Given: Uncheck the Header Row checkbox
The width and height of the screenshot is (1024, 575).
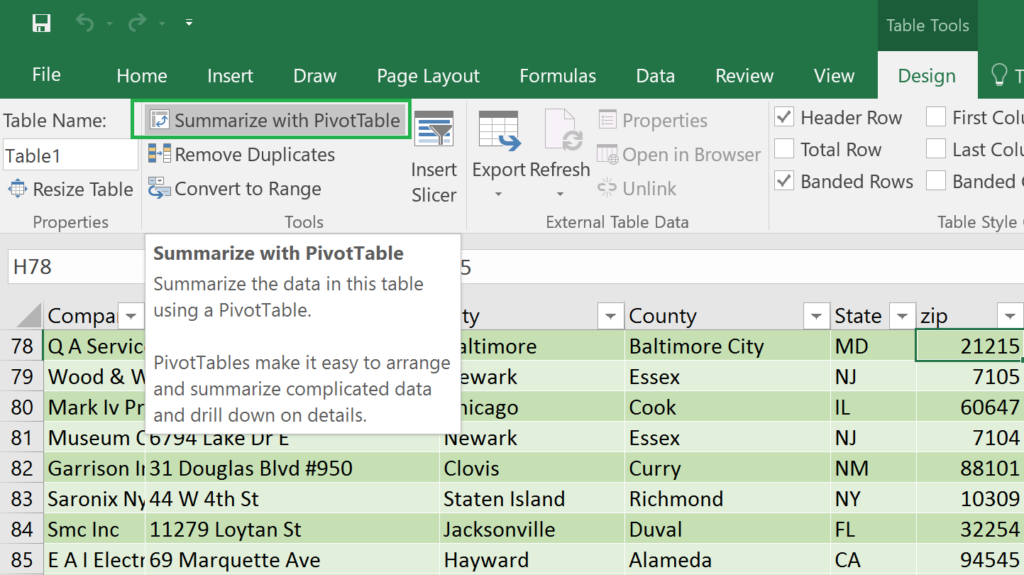Looking at the screenshot, I should tap(784, 118).
